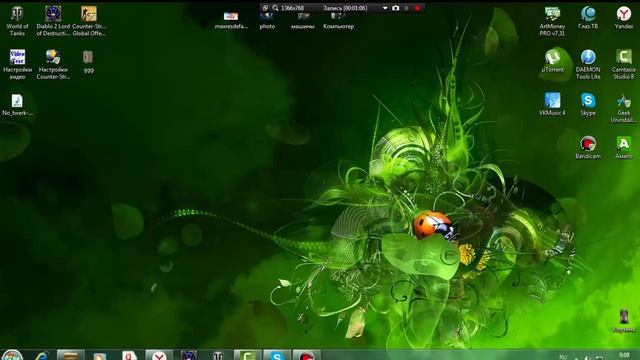640x360 pixels.
Task: Select the No_twerk audio file icon
Action: click(17, 105)
